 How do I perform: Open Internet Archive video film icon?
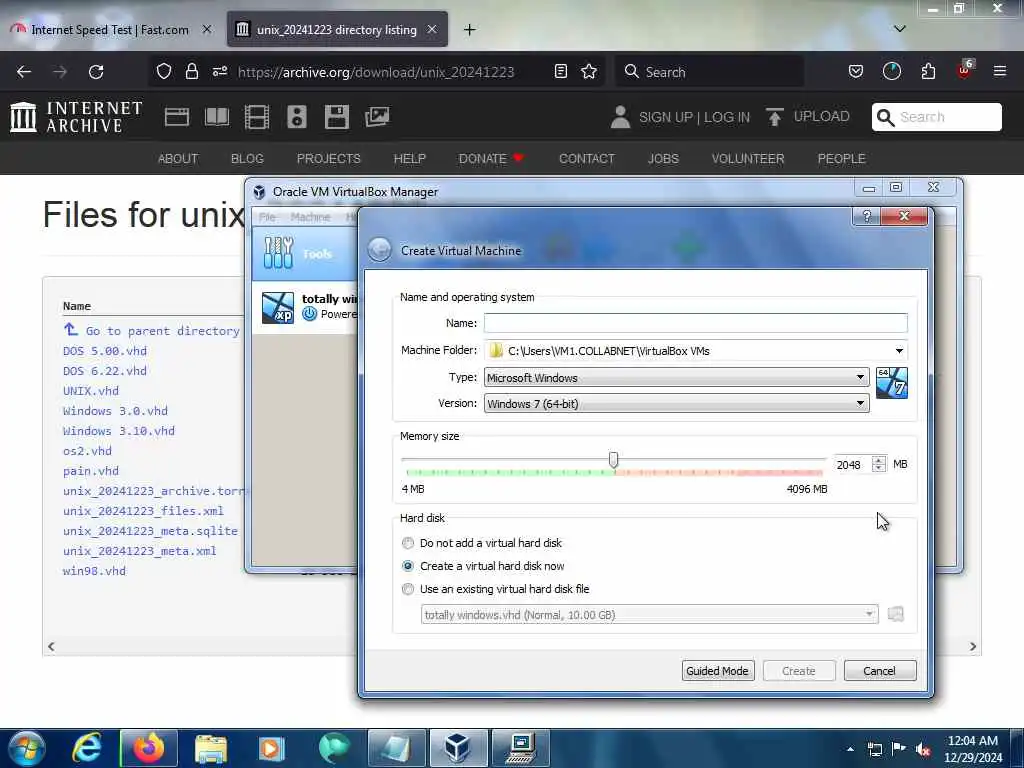[257, 117]
